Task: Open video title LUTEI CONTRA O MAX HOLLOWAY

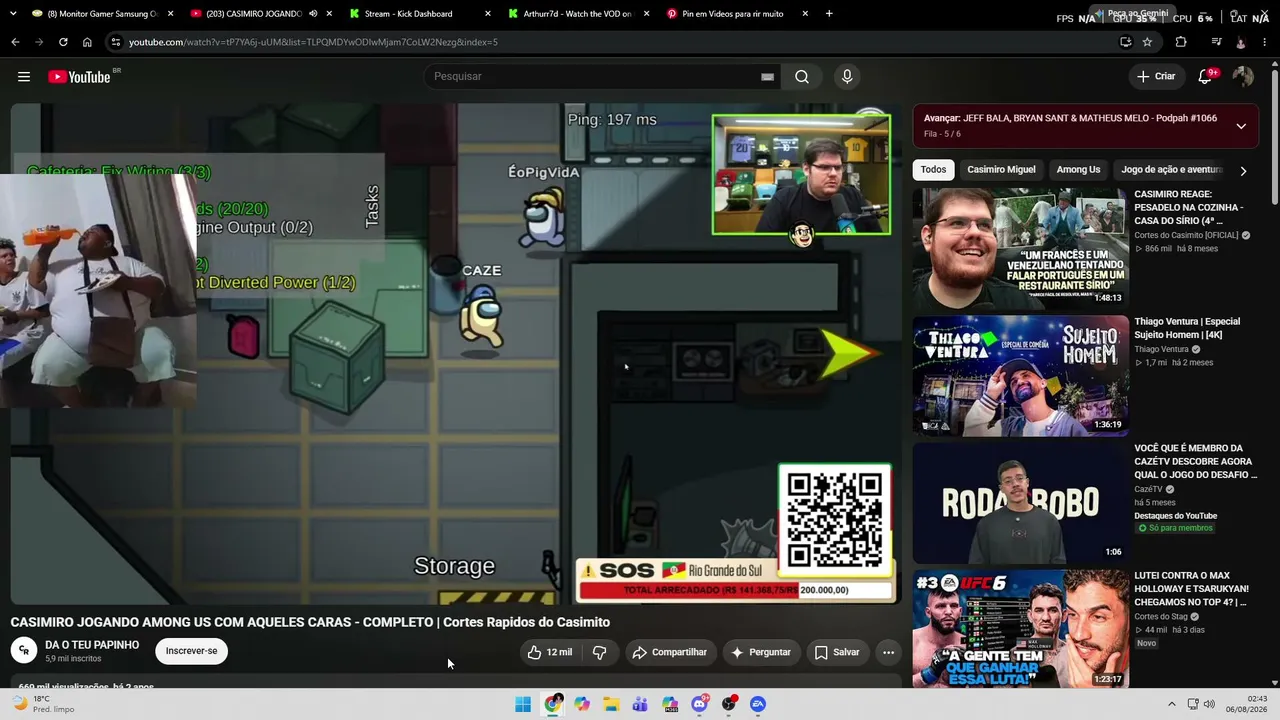Action: [1190, 589]
